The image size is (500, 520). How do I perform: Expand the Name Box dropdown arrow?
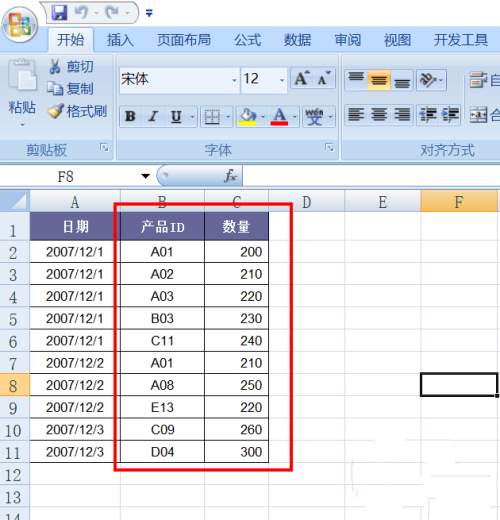click(x=145, y=176)
